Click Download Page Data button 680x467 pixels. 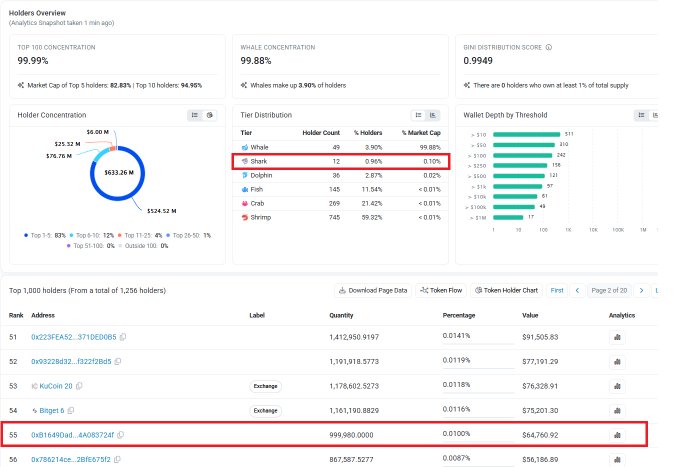pos(373,291)
